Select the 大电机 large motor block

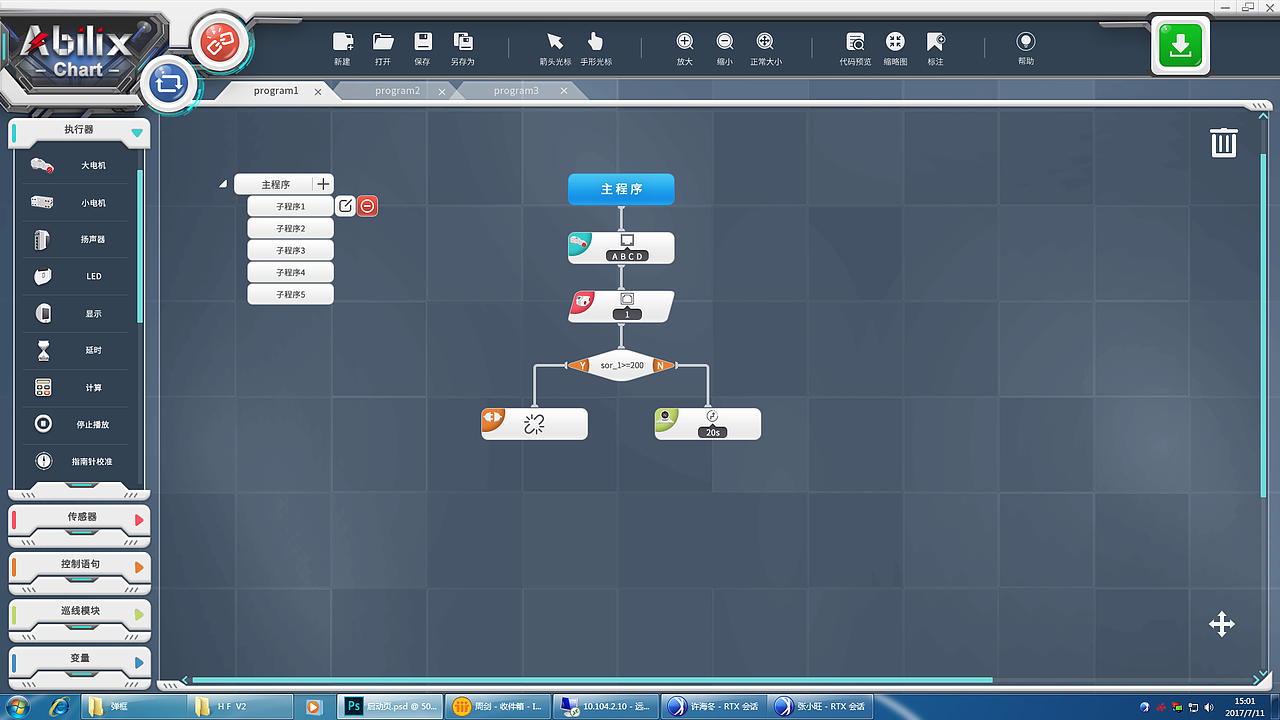coord(76,165)
